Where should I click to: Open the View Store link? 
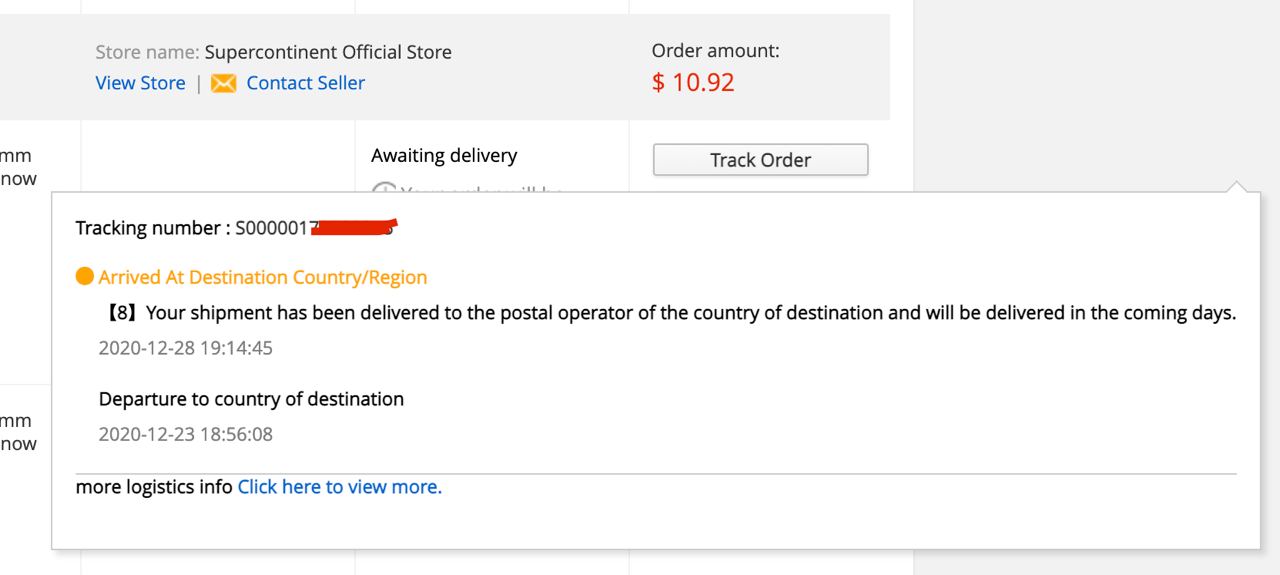coord(140,83)
